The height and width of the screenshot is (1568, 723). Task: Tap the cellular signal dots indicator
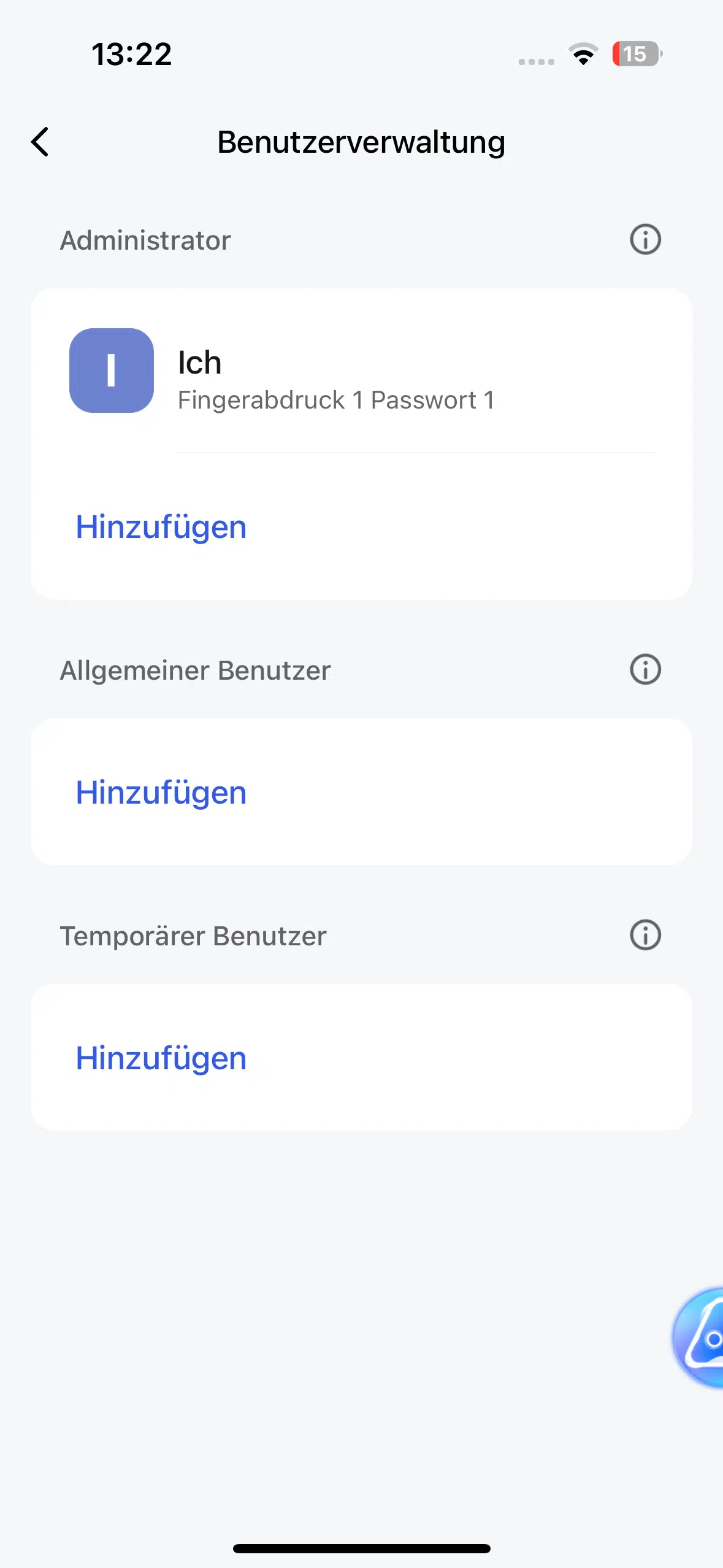coord(537,61)
